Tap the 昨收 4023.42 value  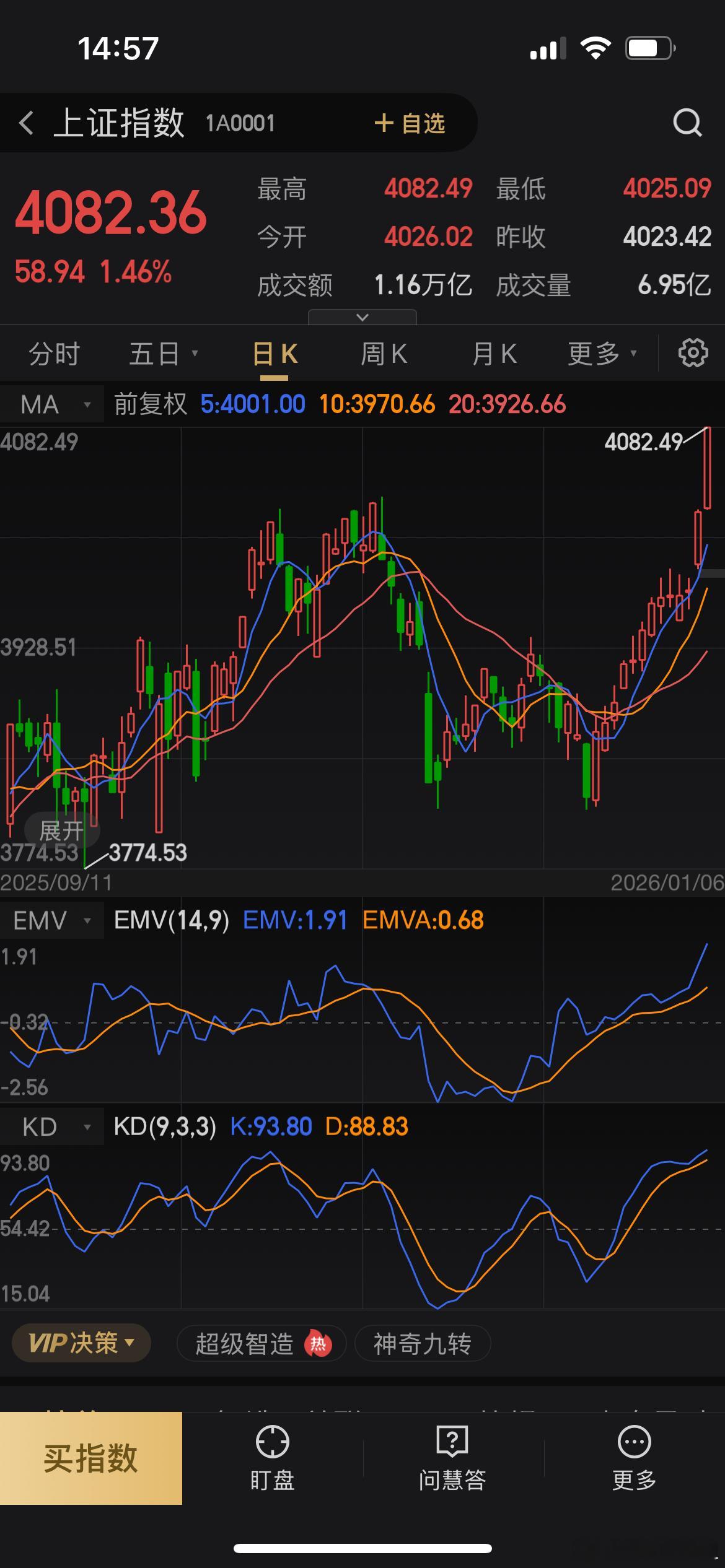click(667, 237)
